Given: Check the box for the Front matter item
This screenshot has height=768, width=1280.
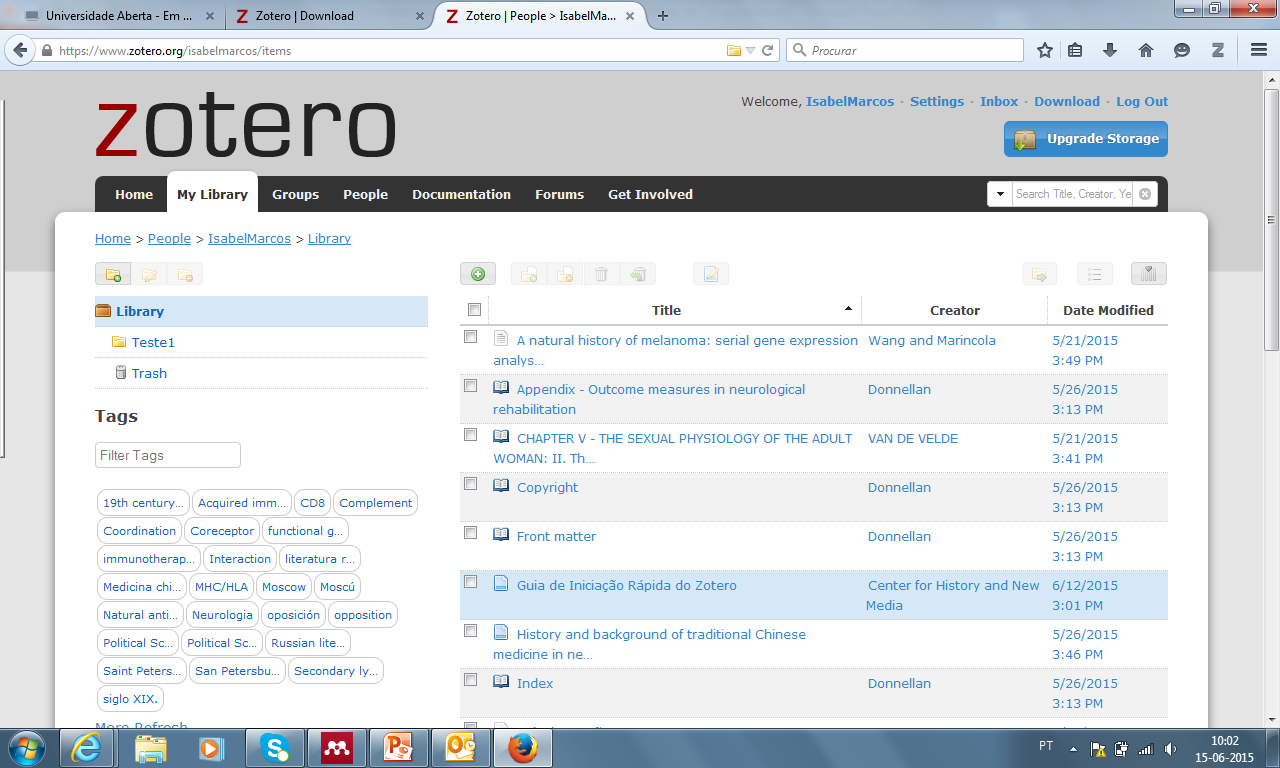Looking at the screenshot, I should (x=471, y=533).
